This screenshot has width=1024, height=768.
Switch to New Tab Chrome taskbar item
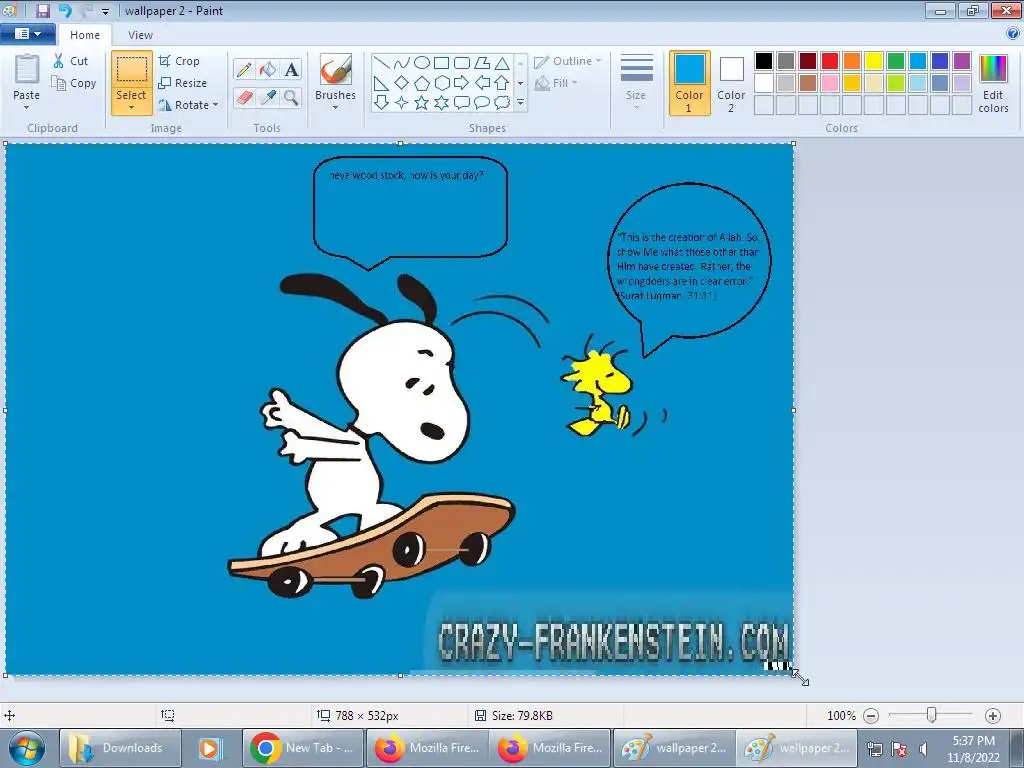[302, 748]
